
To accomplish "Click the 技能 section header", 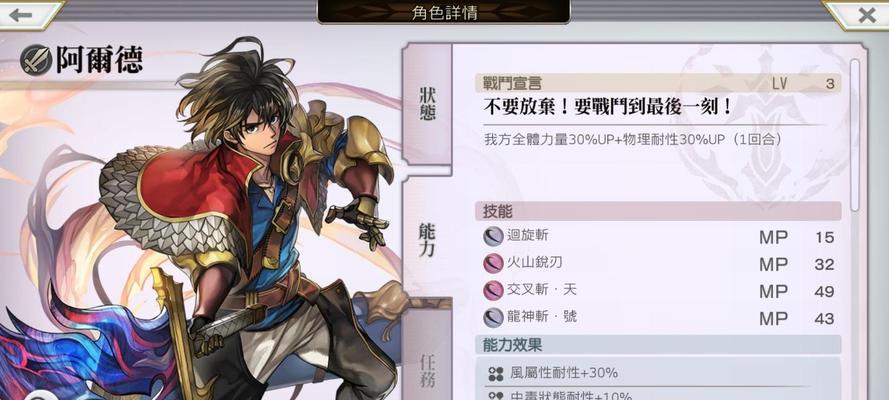I will pos(658,211).
